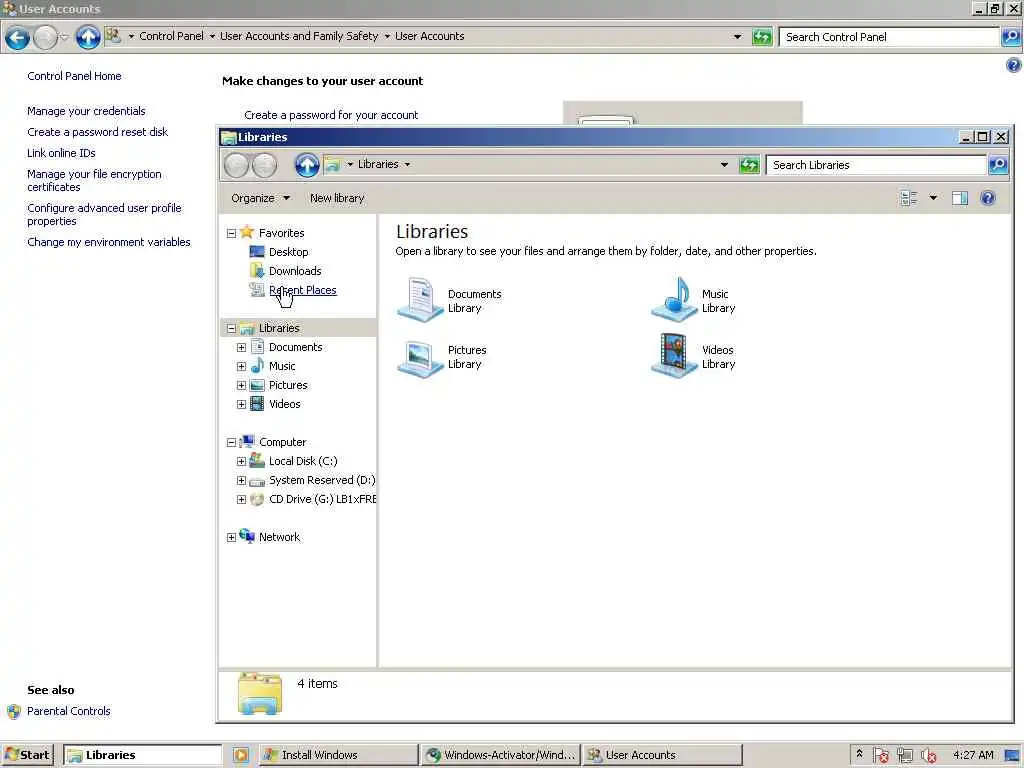Click the Action Center flag icon in tray

pos(880,756)
